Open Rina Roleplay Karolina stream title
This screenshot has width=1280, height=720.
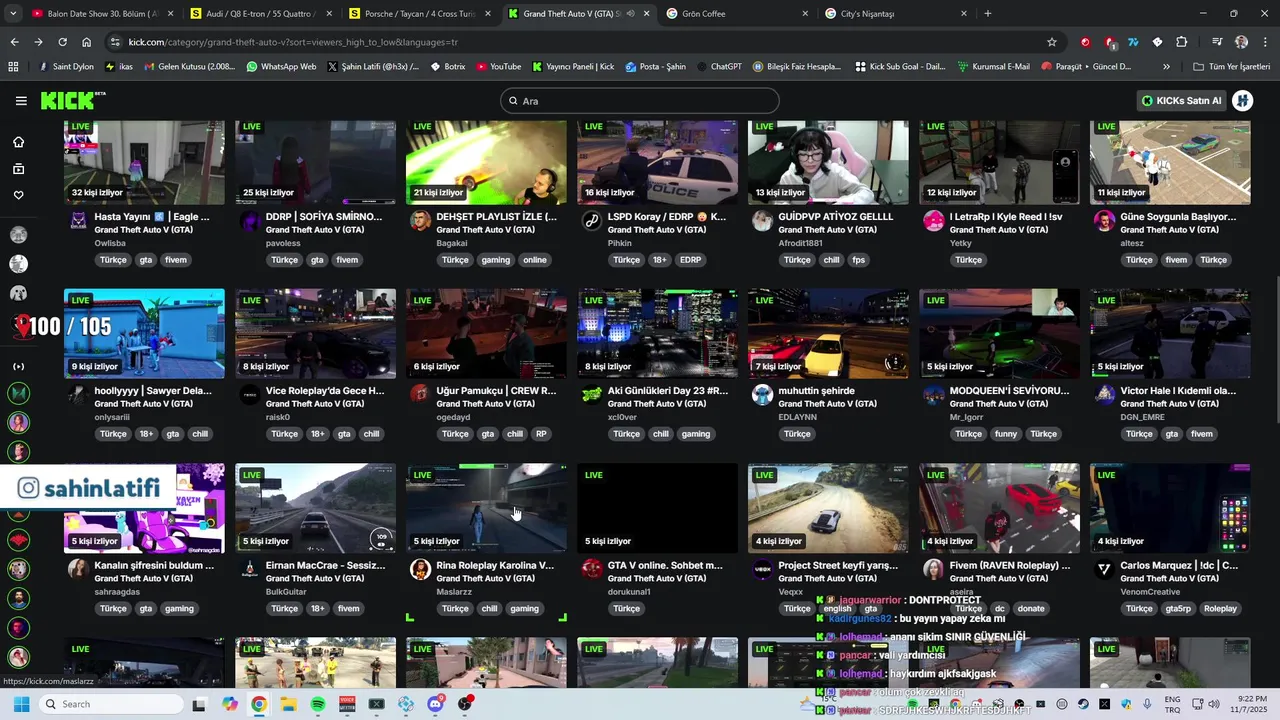[495, 565]
